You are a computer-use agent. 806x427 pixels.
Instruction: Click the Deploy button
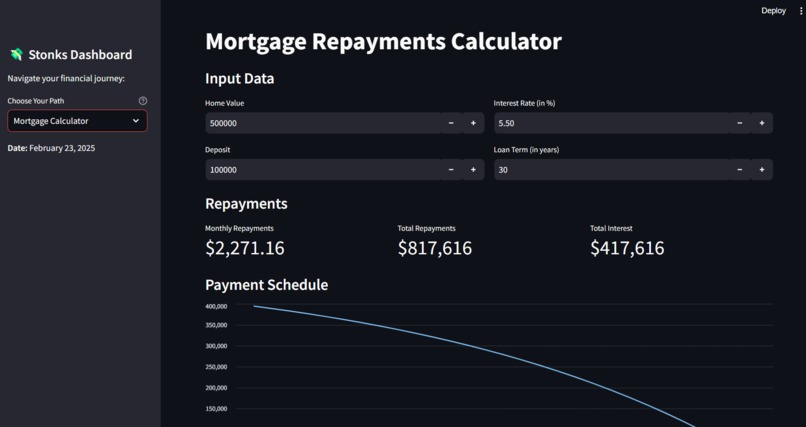coord(773,11)
